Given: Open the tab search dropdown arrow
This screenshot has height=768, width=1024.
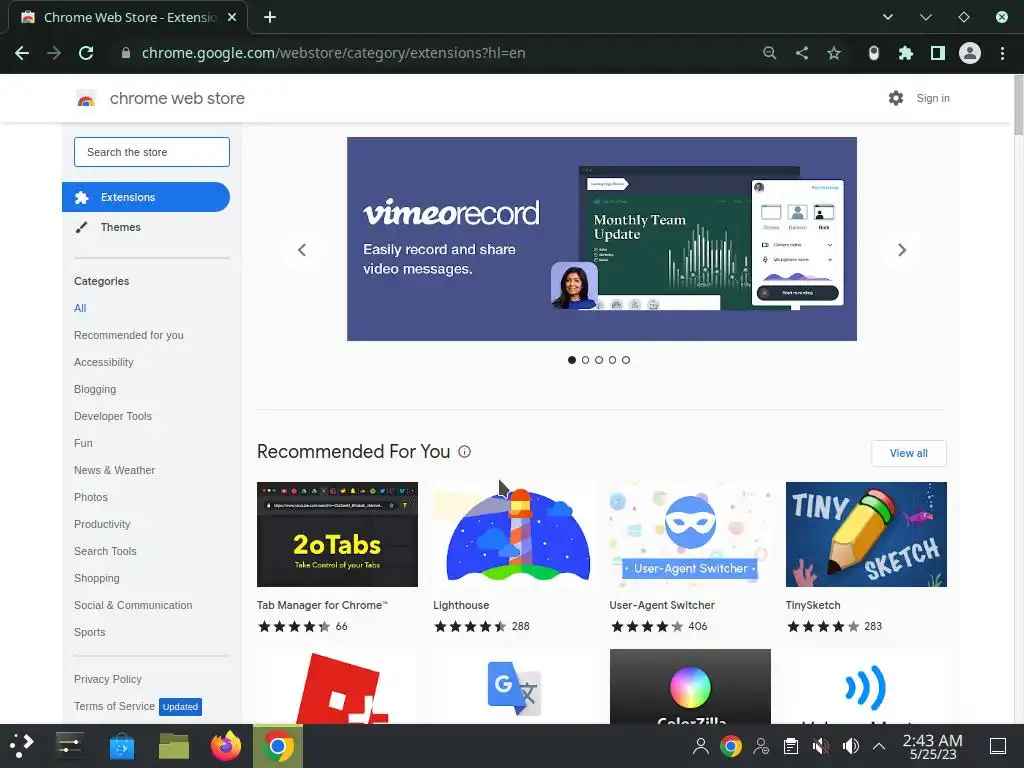Looking at the screenshot, I should click(888, 17).
